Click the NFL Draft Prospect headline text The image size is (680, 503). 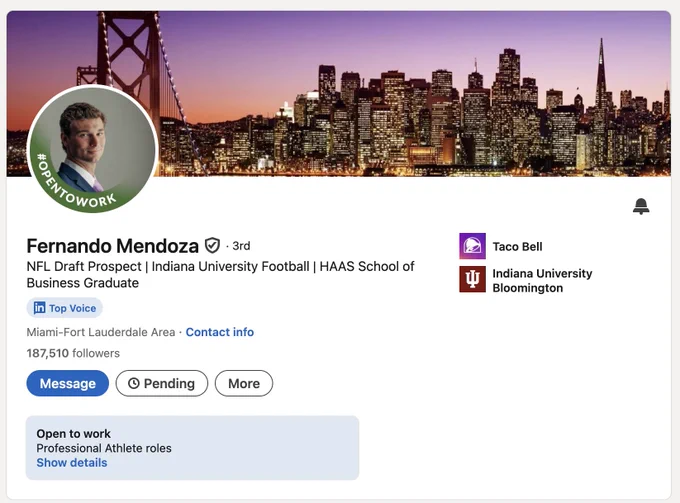coord(220,274)
